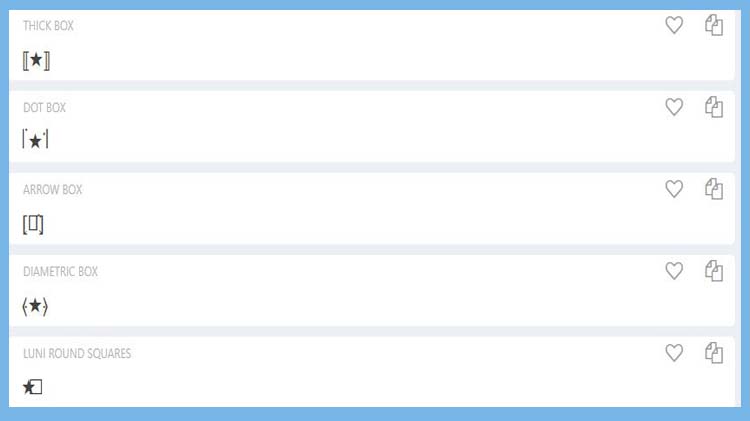This screenshot has width=750, height=421.
Task: Copy the Luni Round Squares text
Action: click(x=714, y=353)
